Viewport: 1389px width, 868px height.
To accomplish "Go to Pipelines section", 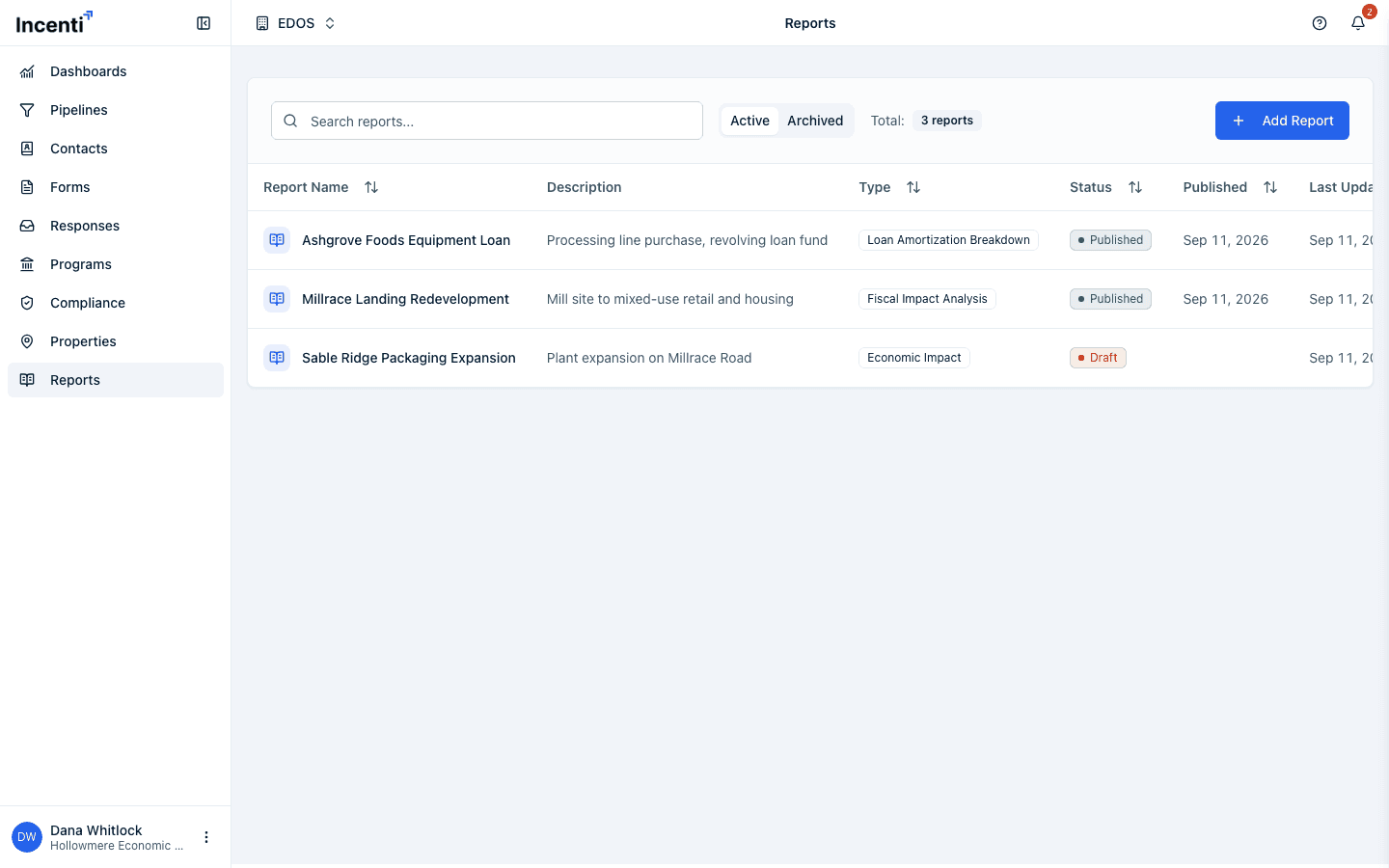I will [116, 110].
